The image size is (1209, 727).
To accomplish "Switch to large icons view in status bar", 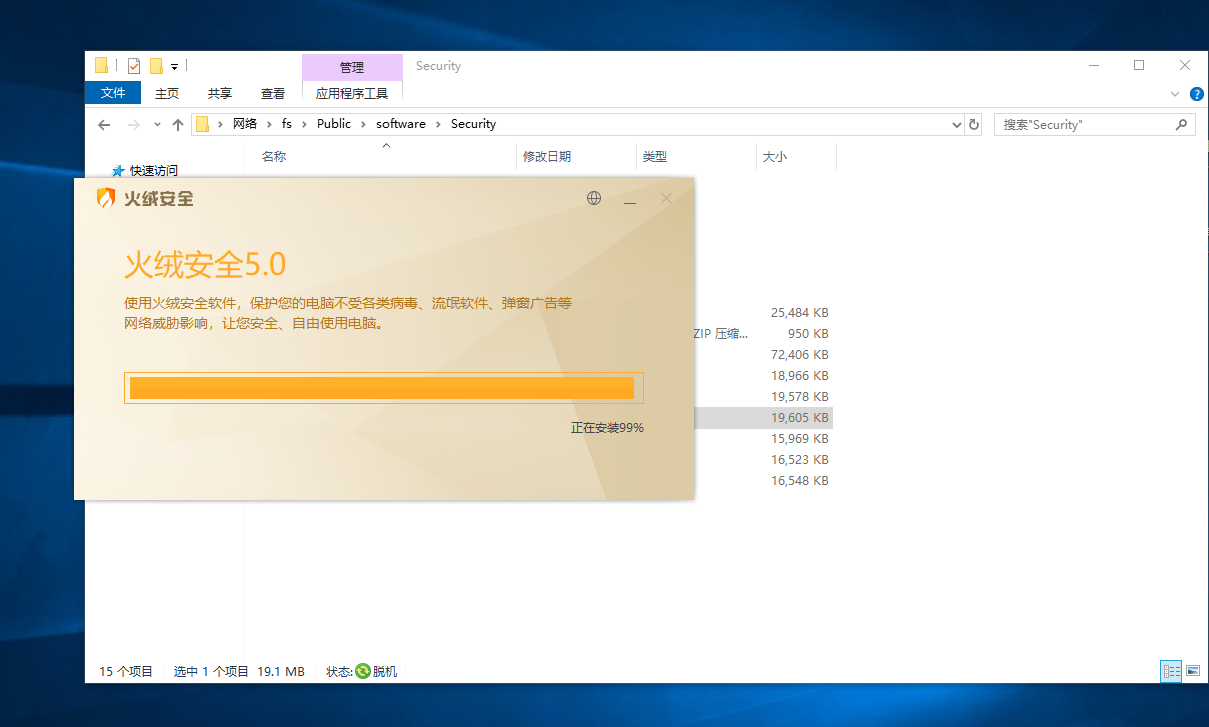I will pos(1191,671).
